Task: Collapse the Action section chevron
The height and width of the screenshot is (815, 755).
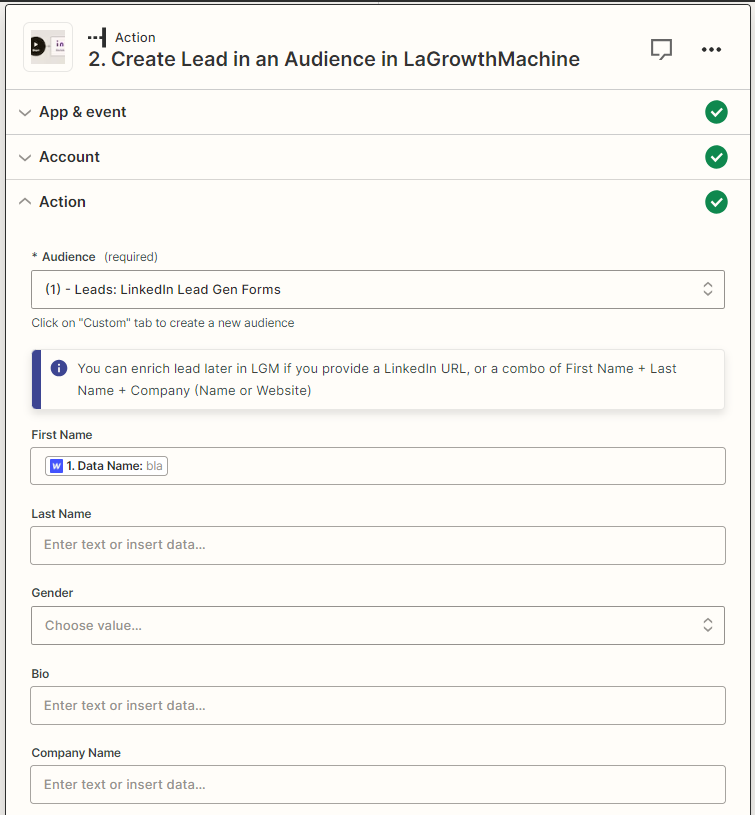Action: (25, 202)
